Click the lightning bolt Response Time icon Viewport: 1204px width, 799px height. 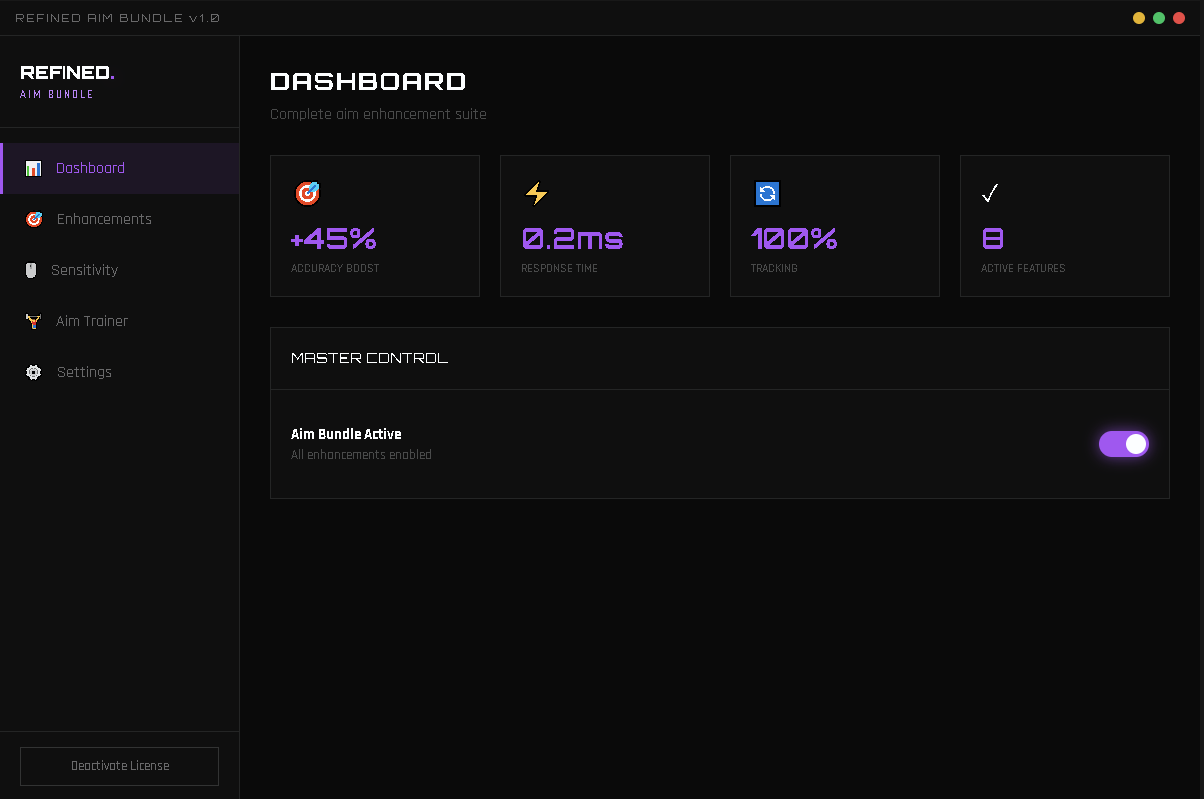pos(537,193)
